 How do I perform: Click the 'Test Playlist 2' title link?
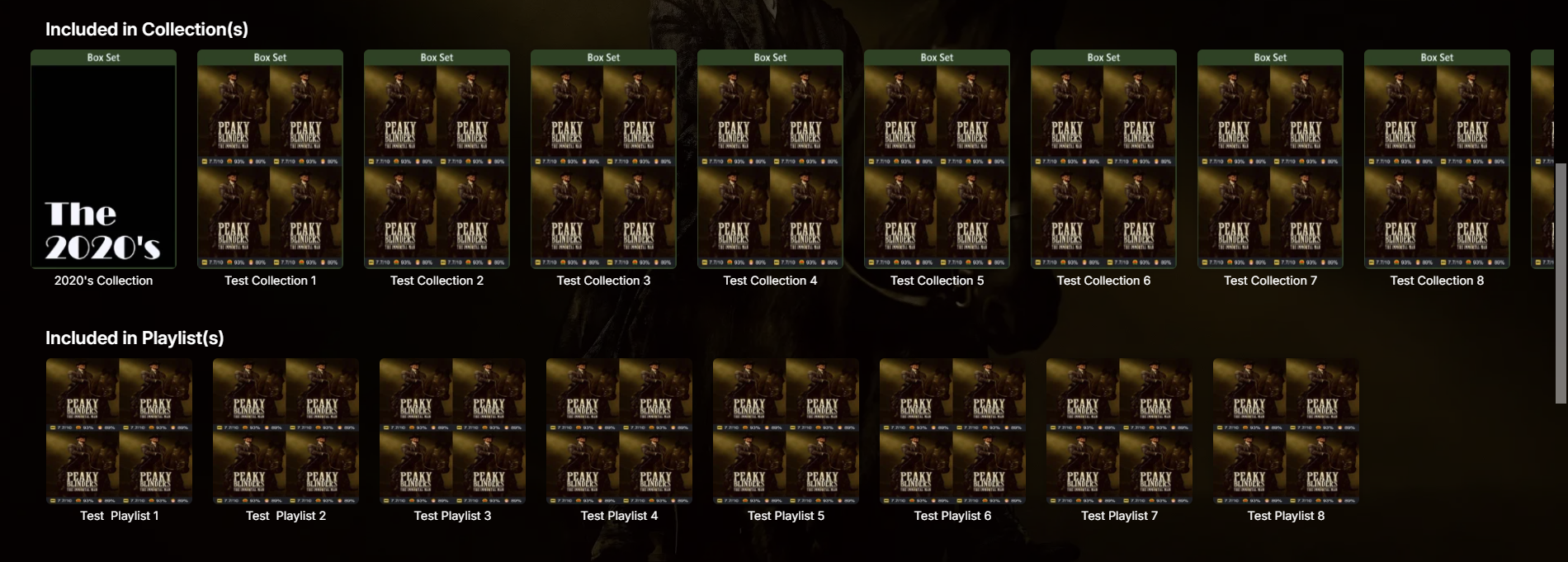tap(286, 516)
